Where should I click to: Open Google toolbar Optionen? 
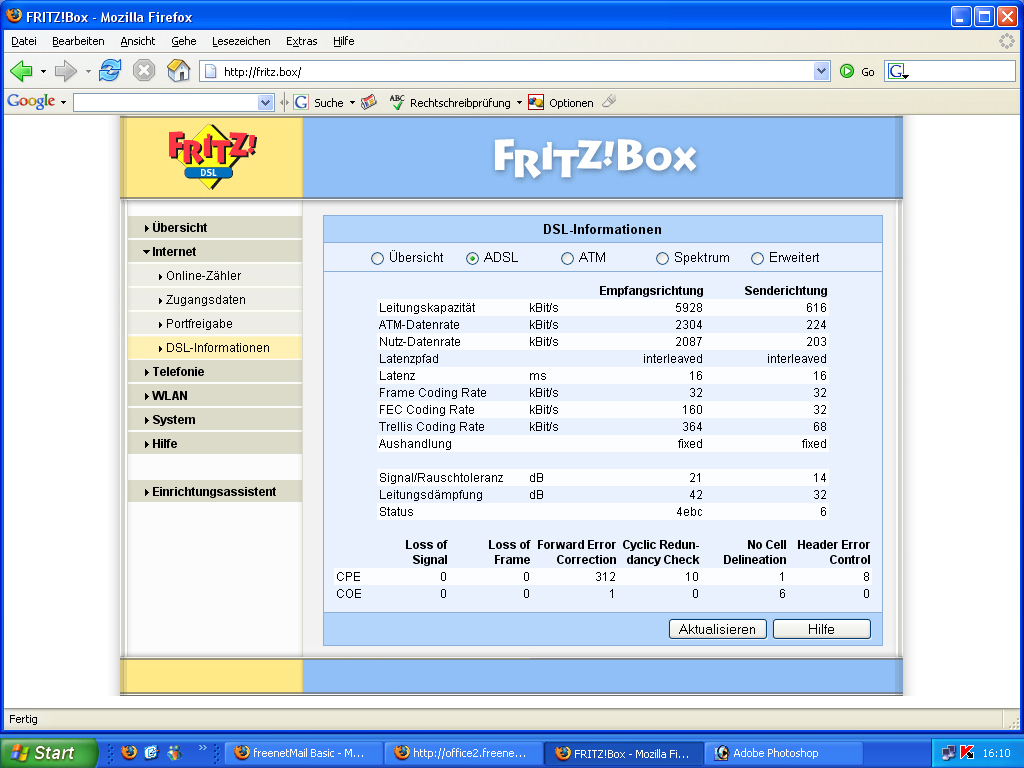561,103
